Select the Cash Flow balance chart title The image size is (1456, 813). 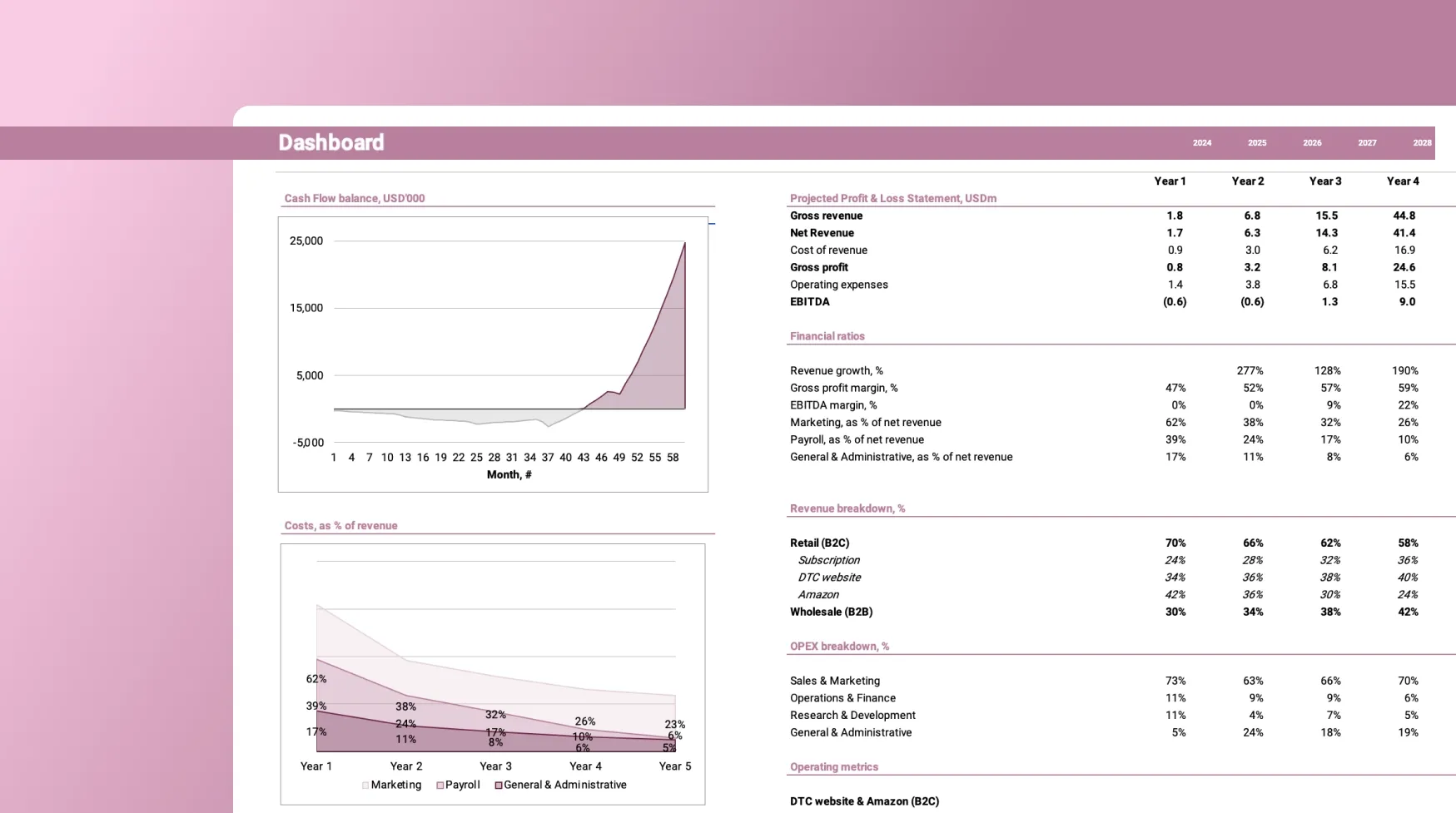coord(354,199)
